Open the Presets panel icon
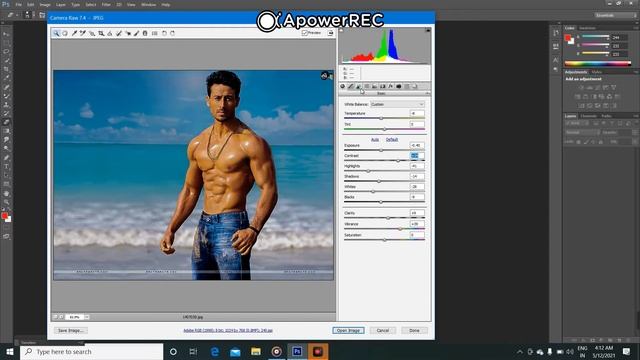 [x=407, y=87]
